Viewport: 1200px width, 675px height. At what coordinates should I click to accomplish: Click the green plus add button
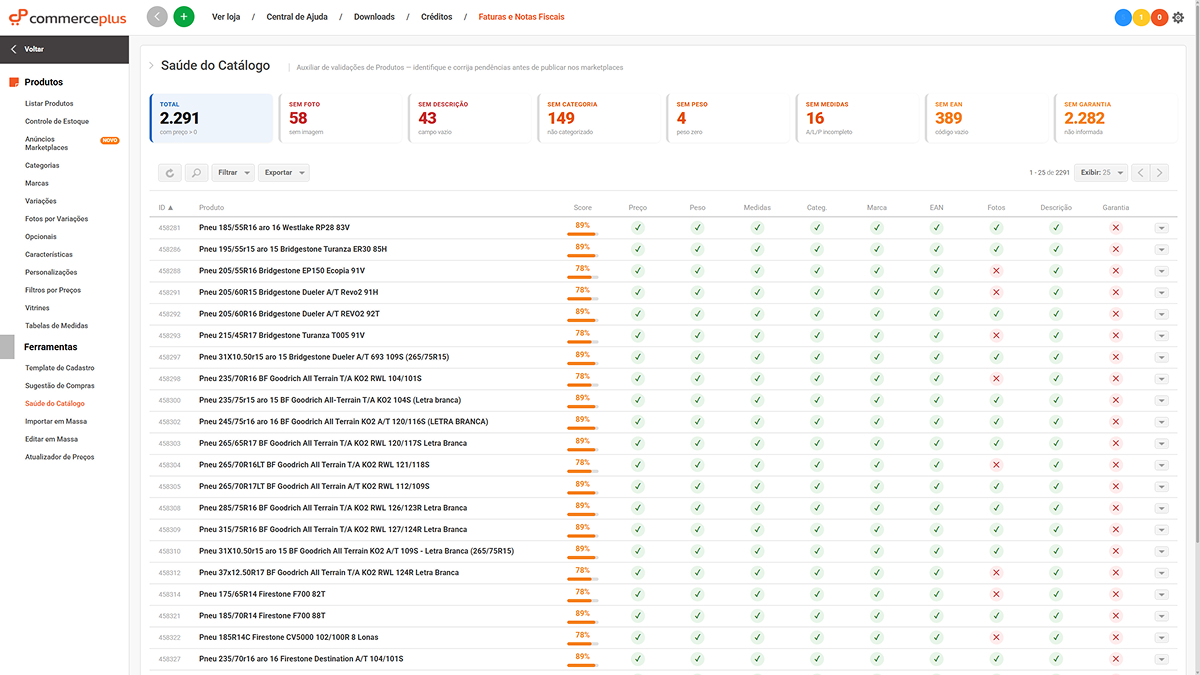pyautogui.click(x=184, y=17)
